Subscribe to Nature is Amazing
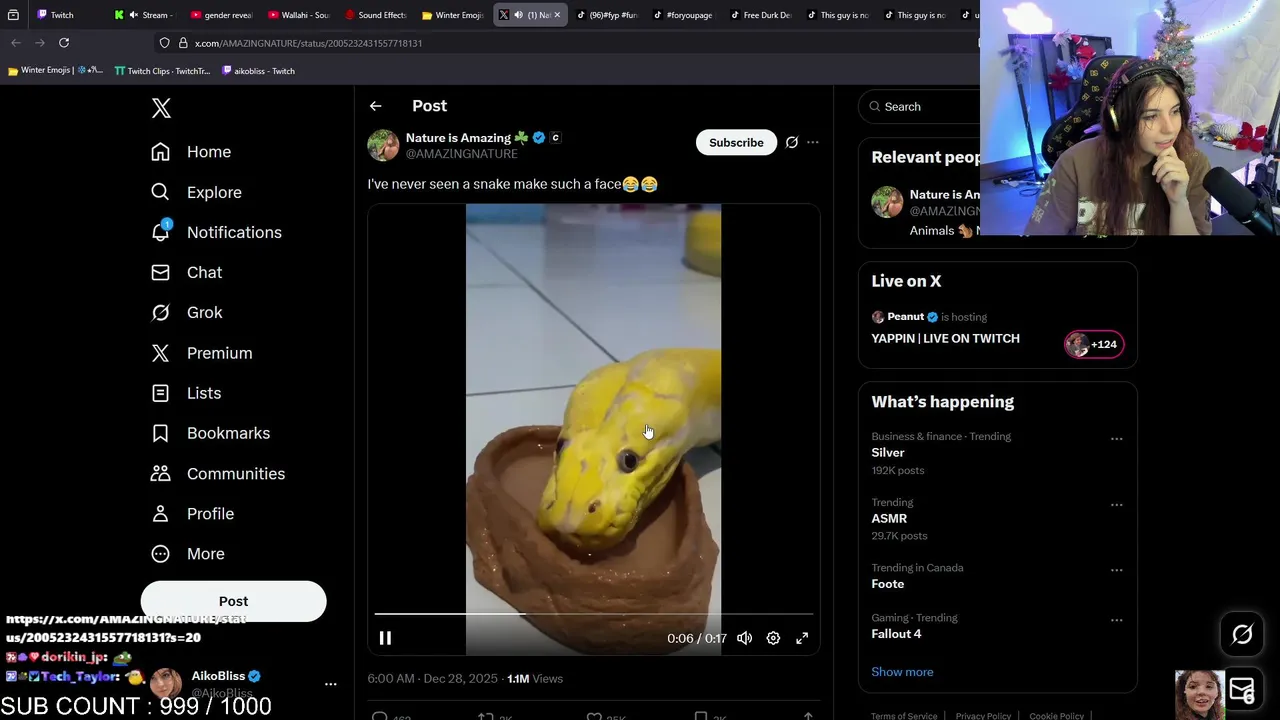This screenshot has height=720, width=1280. [736, 142]
